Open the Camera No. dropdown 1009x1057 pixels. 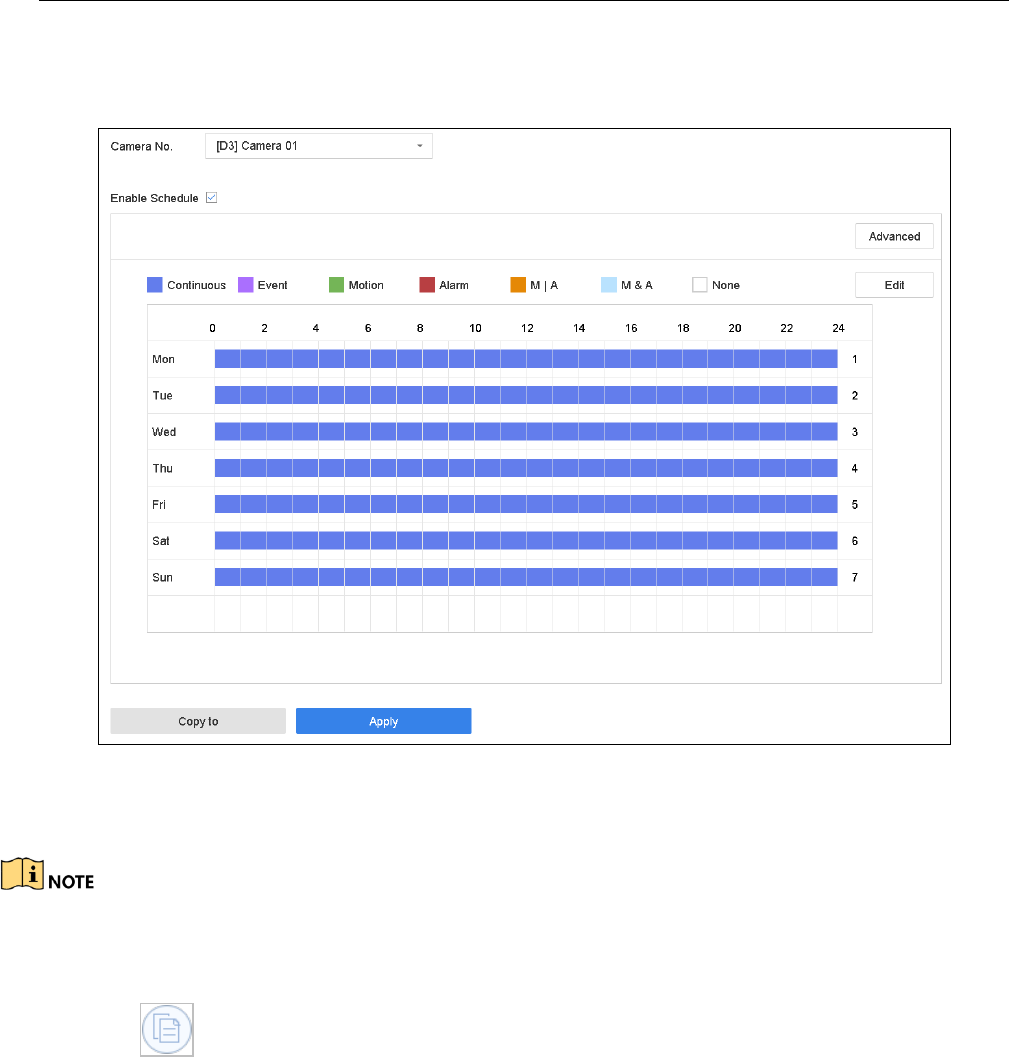point(318,146)
